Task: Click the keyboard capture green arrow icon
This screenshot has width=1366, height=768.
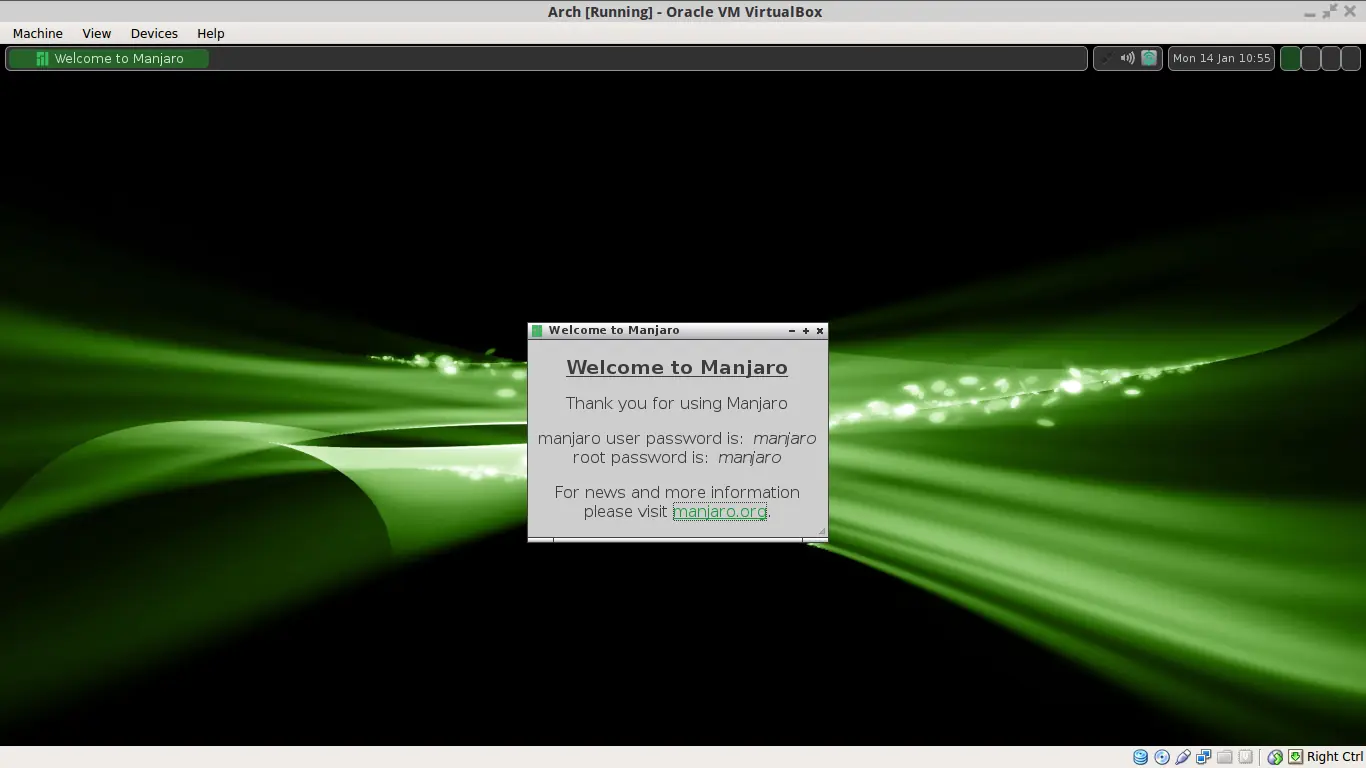Action: pyautogui.click(x=1296, y=757)
